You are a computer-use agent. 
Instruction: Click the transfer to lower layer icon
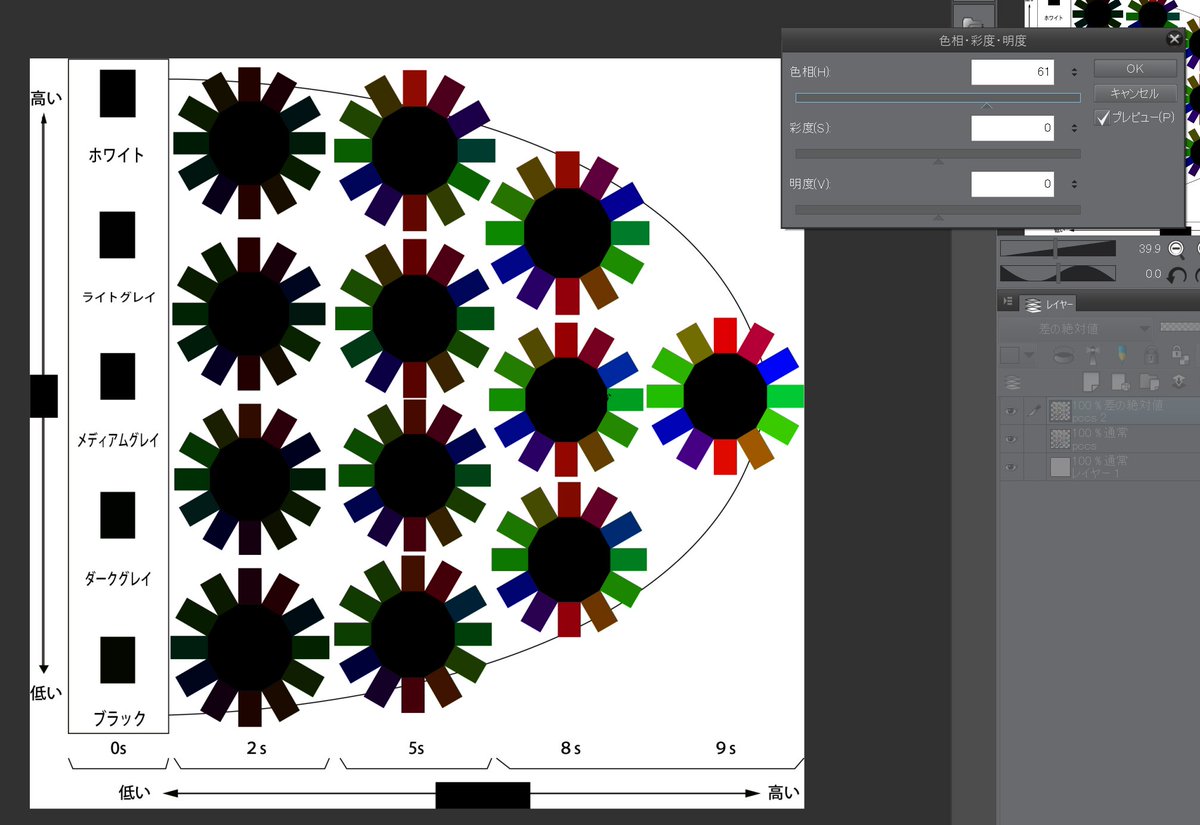(x=1180, y=381)
